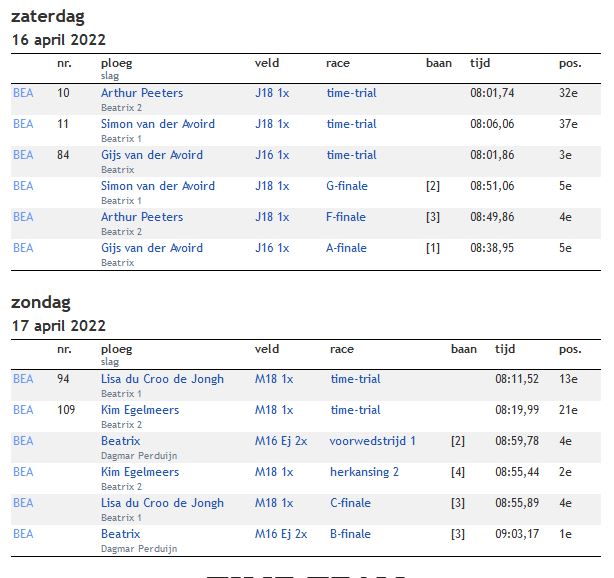The width and height of the screenshot is (614, 578).
Task: Open Lisa du Croo de Jongh time-trial entry
Action: [x=163, y=379]
